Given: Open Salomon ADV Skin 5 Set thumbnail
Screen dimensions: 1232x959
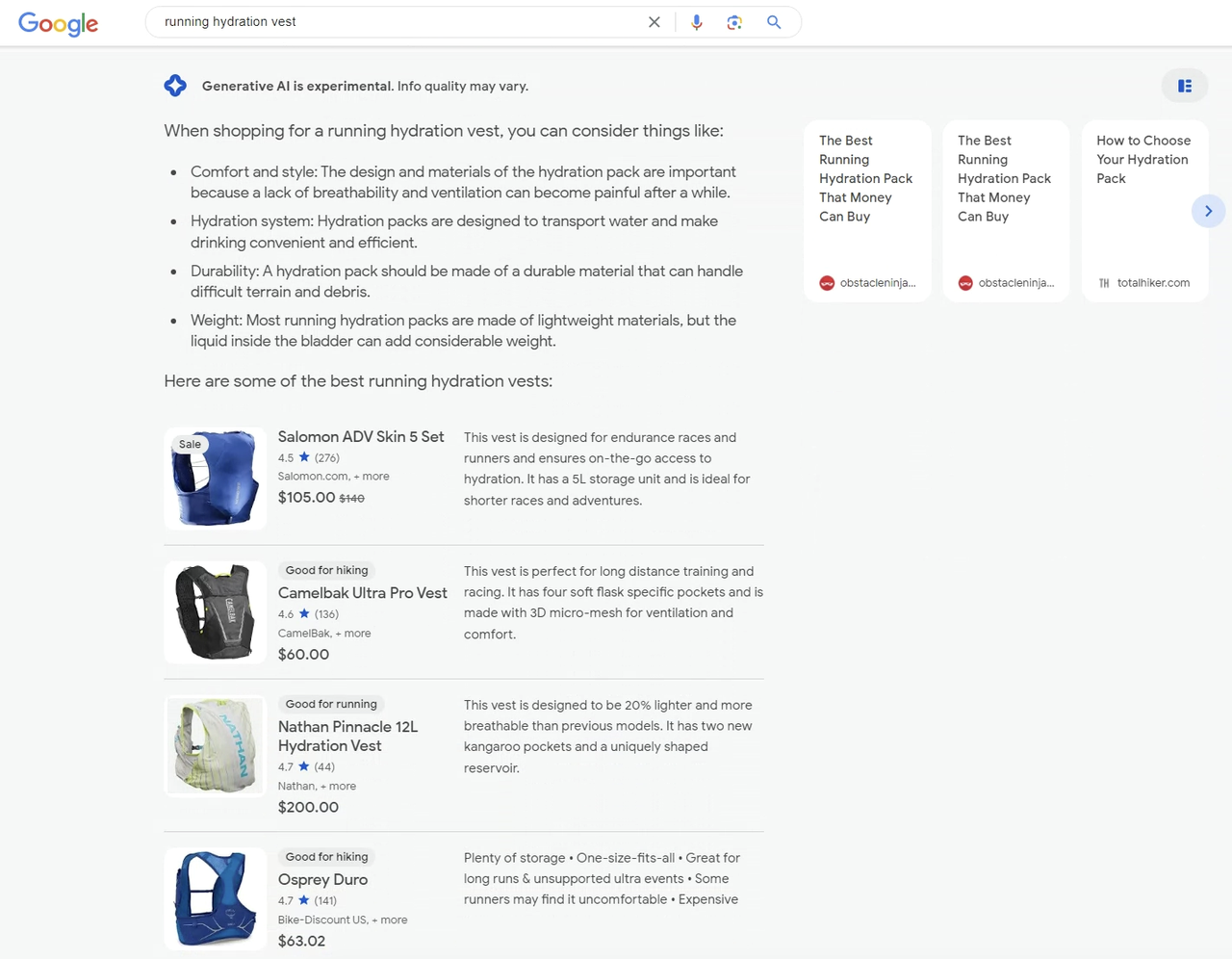Looking at the screenshot, I should tap(215, 479).
